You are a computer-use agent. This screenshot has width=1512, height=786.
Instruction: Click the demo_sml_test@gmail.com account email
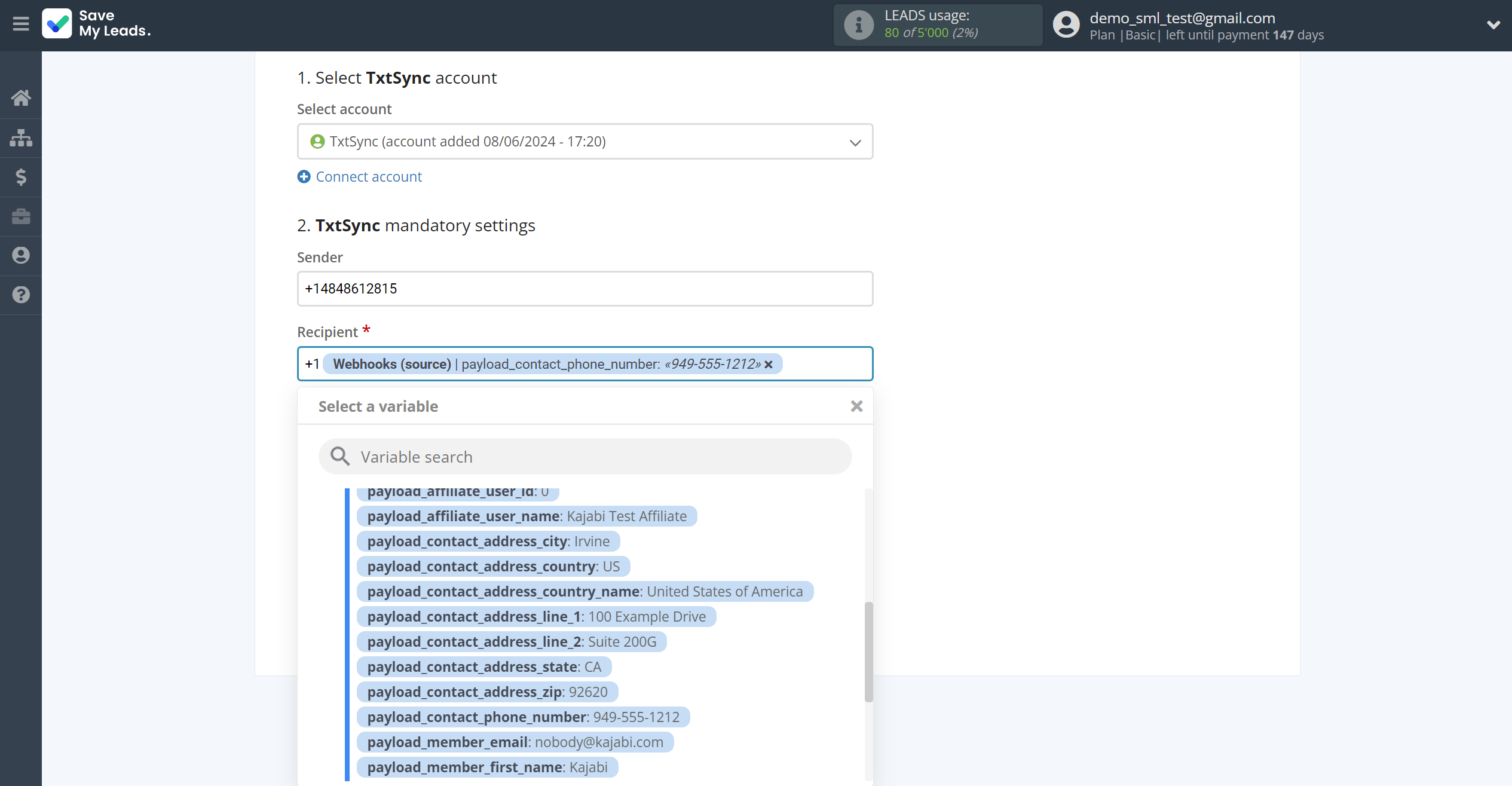click(1182, 18)
